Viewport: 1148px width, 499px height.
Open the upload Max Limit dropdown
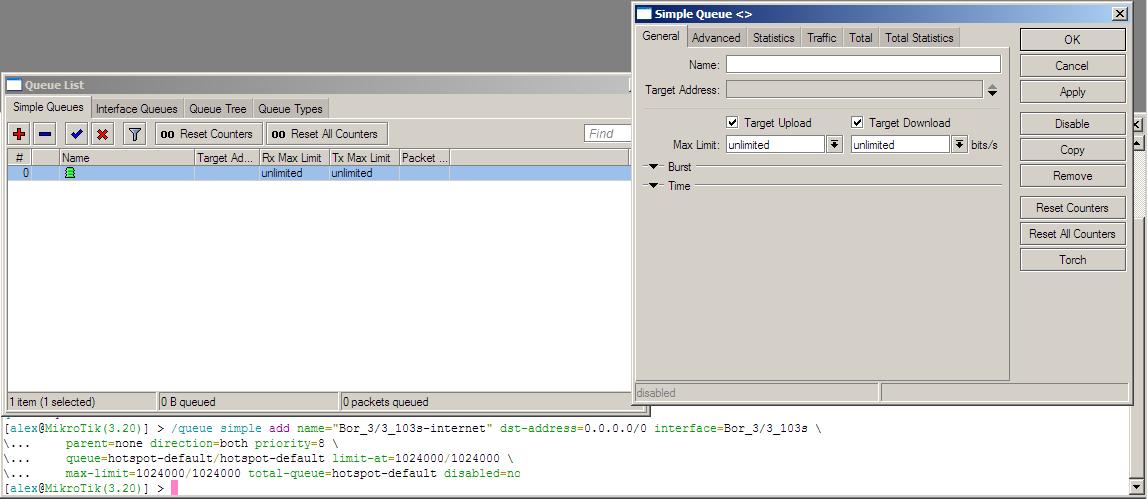834,145
